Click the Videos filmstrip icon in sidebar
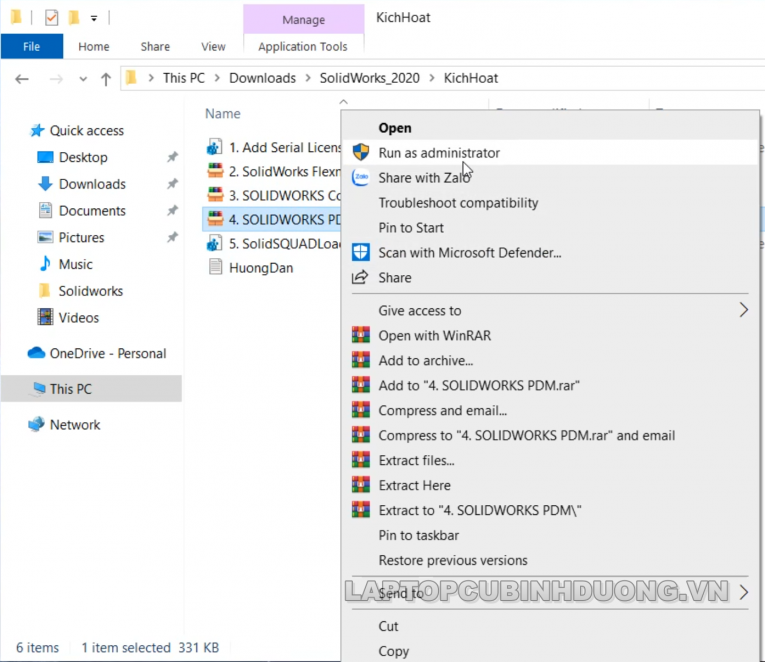This screenshot has height=662, width=765. pyautogui.click(x=45, y=317)
